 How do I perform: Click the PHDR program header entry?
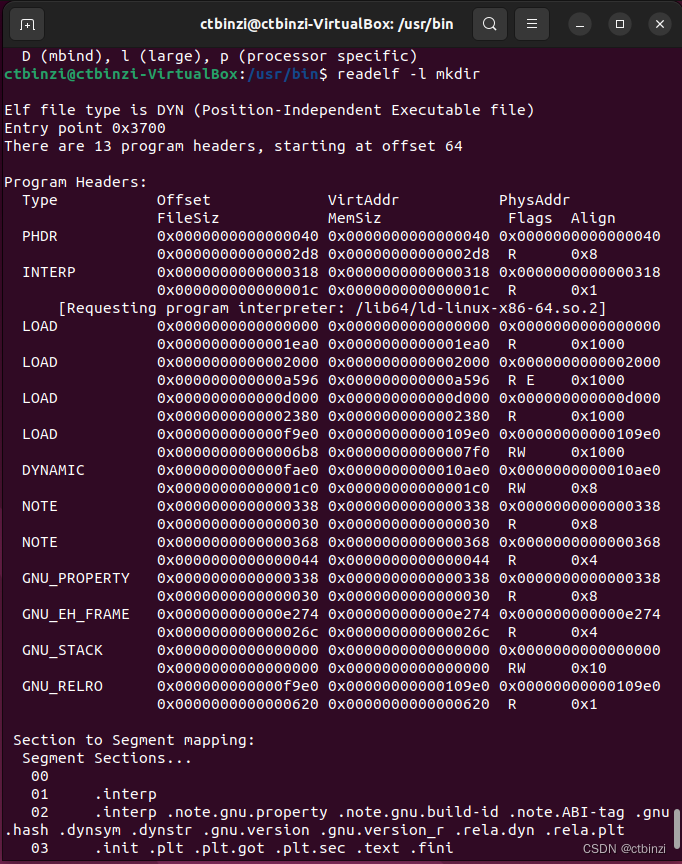point(38,236)
